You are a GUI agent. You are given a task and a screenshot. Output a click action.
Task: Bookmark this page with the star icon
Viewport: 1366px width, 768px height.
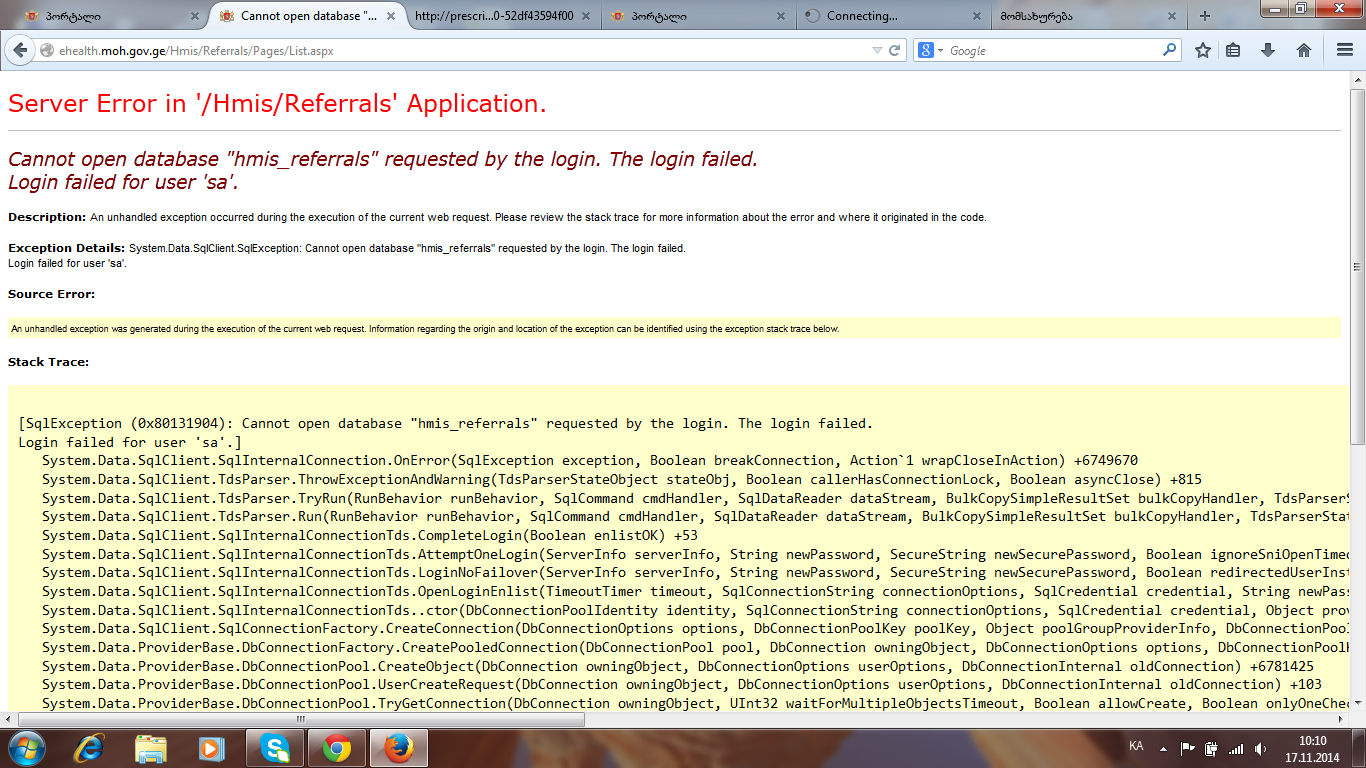[x=1203, y=50]
